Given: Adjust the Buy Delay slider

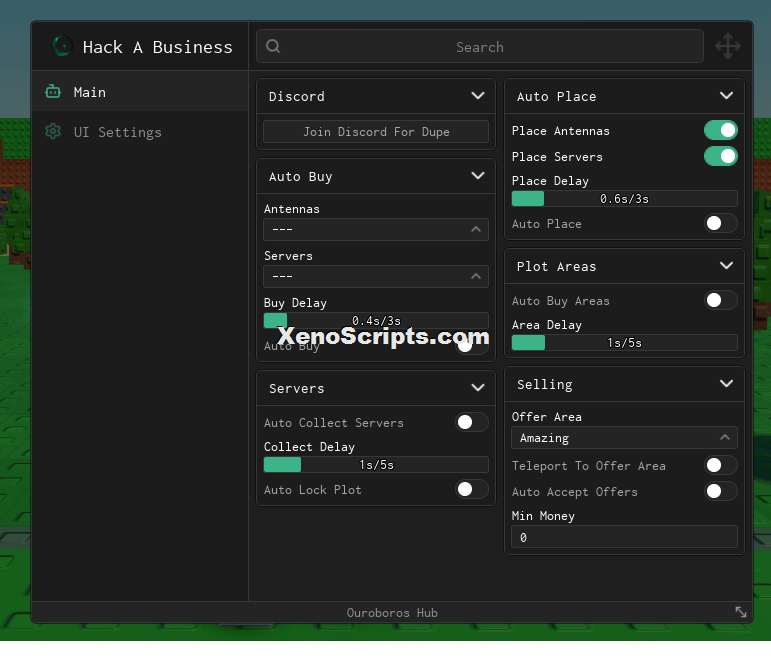Looking at the screenshot, I should [376, 321].
